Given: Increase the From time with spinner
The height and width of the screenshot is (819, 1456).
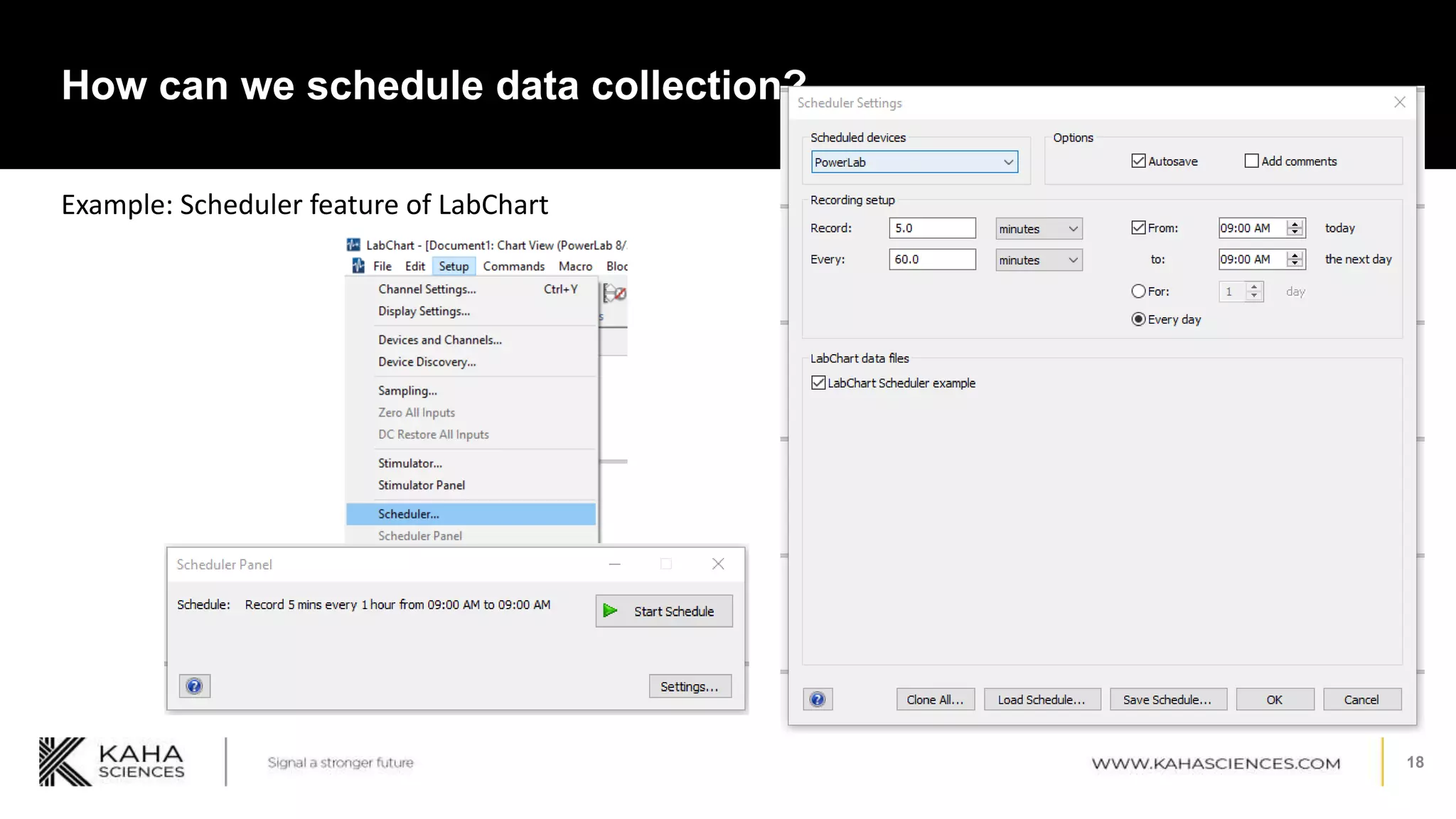Looking at the screenshot, I should tap(1295, 224).
